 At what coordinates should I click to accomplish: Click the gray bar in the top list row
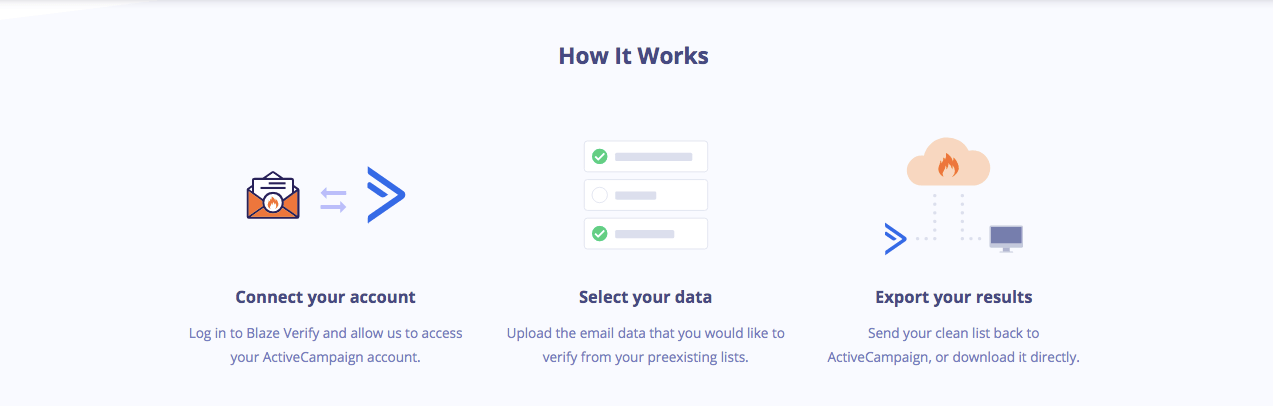pos(654,156)
